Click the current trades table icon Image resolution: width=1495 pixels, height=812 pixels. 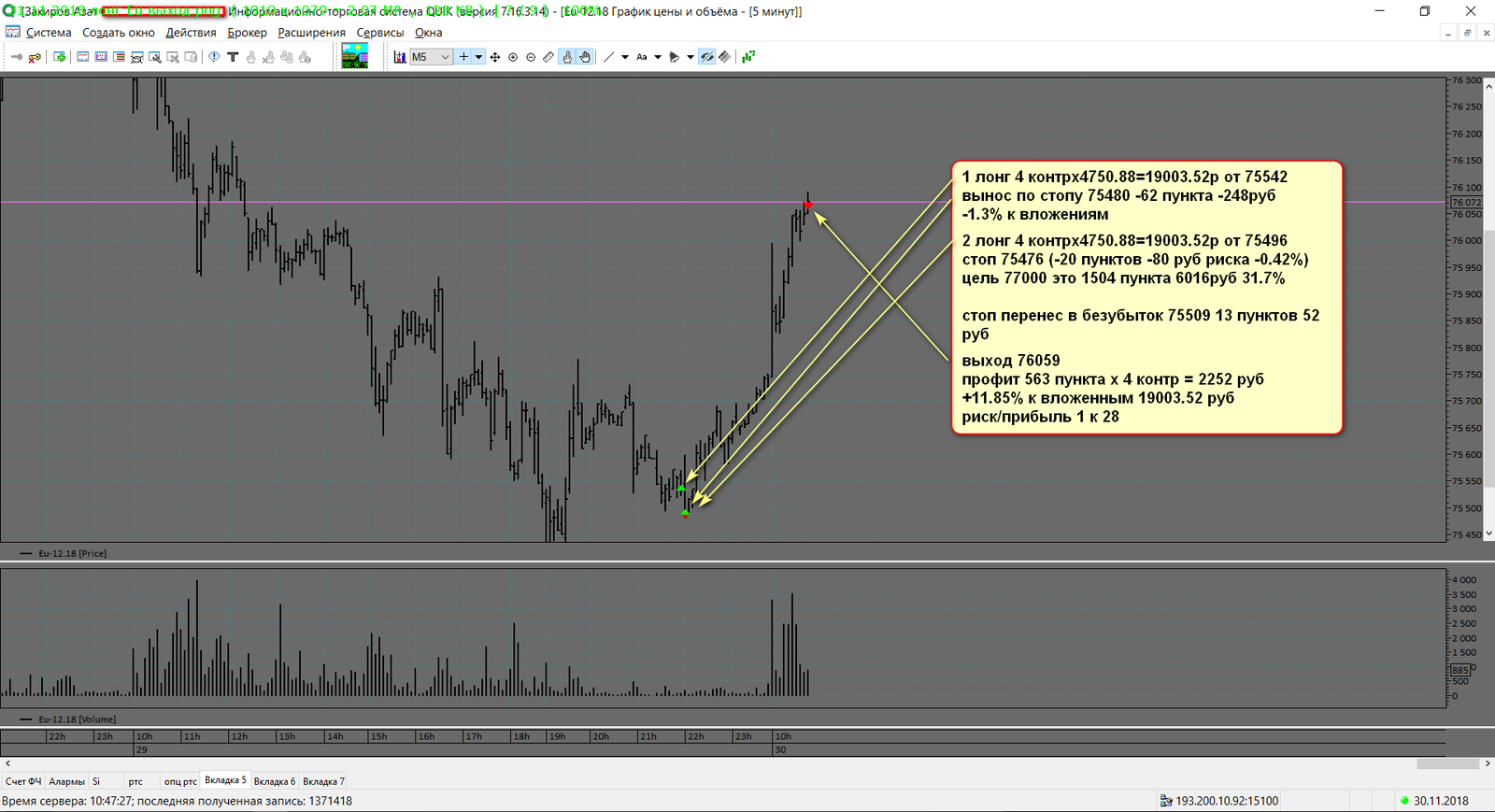101,57
